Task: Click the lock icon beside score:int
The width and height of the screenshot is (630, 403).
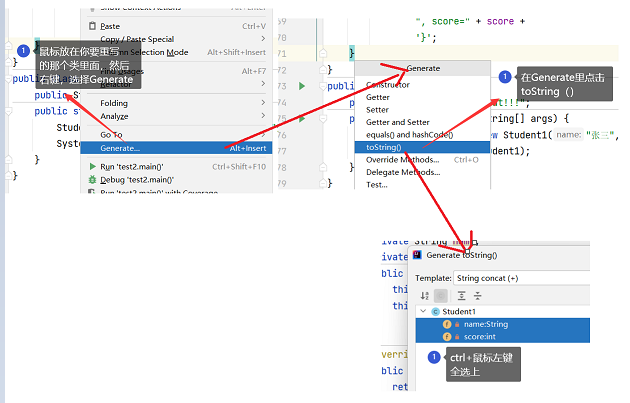Action: (457, 337)
